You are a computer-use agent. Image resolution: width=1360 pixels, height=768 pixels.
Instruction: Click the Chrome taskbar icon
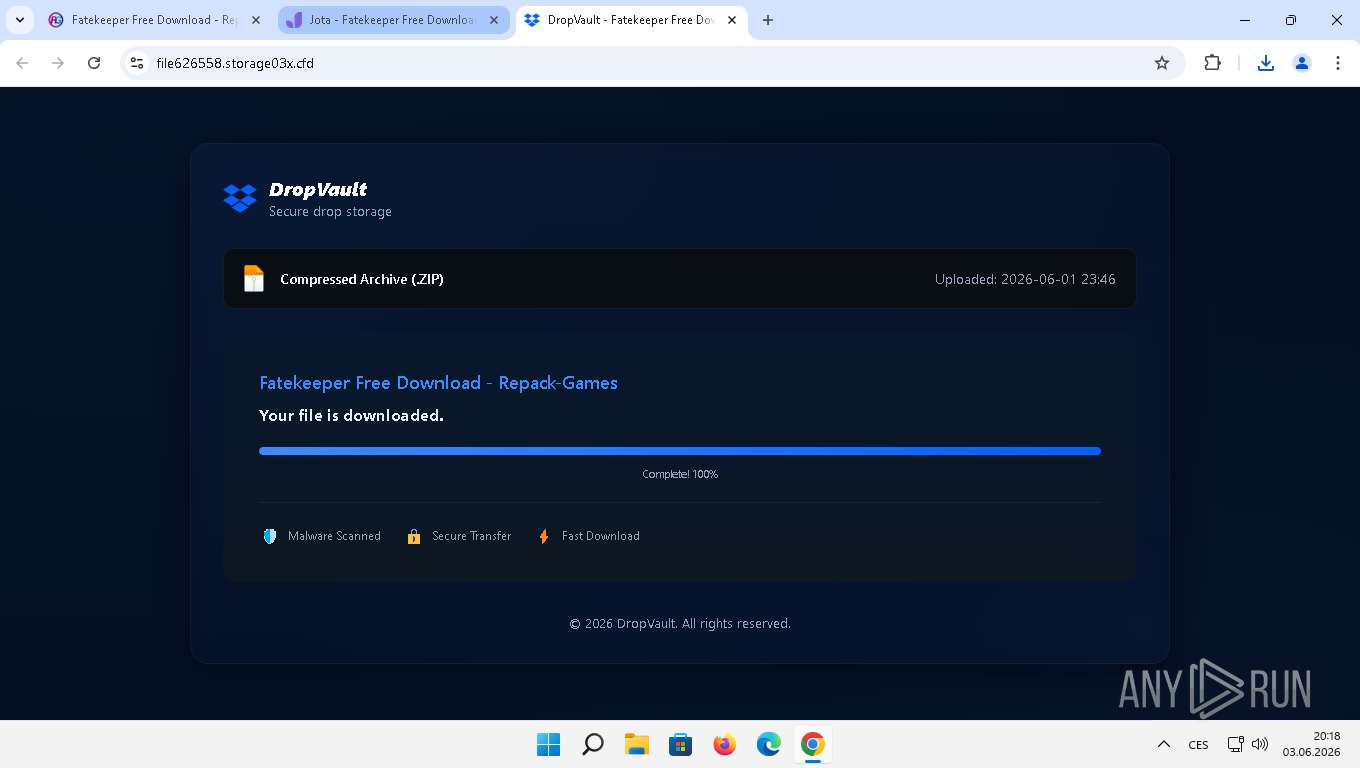(x=812, y=744)
